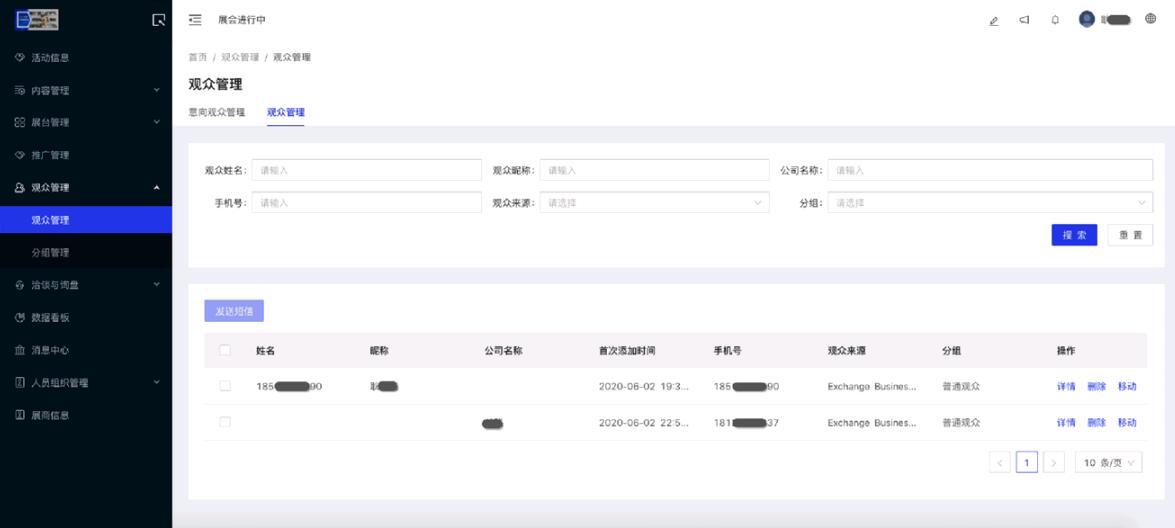This screenshot has height=528, width=1175.
Task: Click the 展商信息 icon in sidebar
Action: (20, 415)
